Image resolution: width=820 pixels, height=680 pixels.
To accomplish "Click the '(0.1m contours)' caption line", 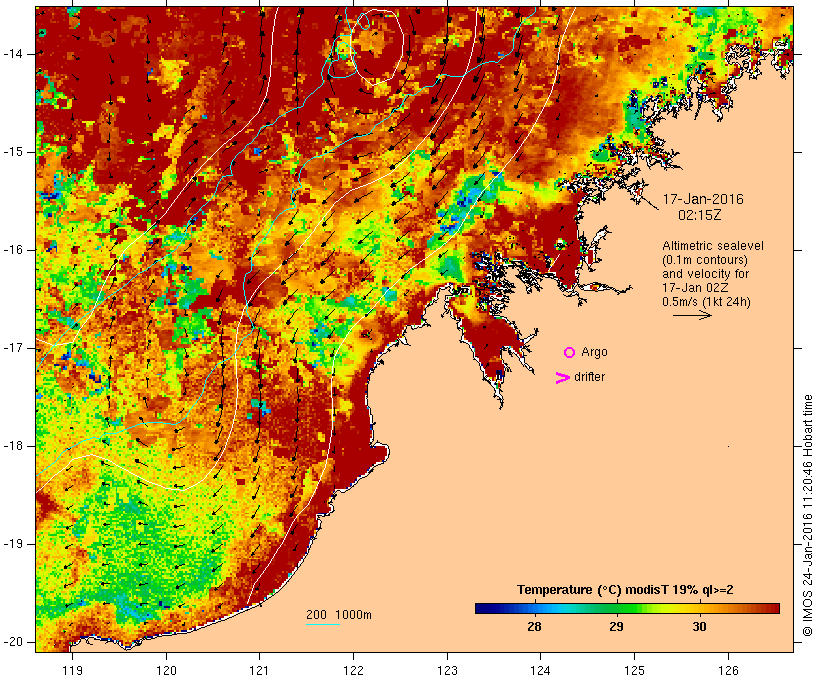I will point(705,260).
